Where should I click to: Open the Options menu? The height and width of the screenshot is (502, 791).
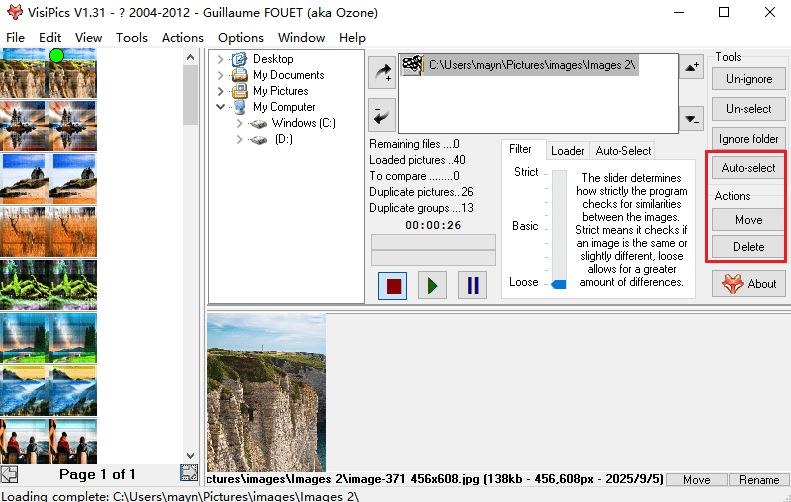click(x=241, y=38)
